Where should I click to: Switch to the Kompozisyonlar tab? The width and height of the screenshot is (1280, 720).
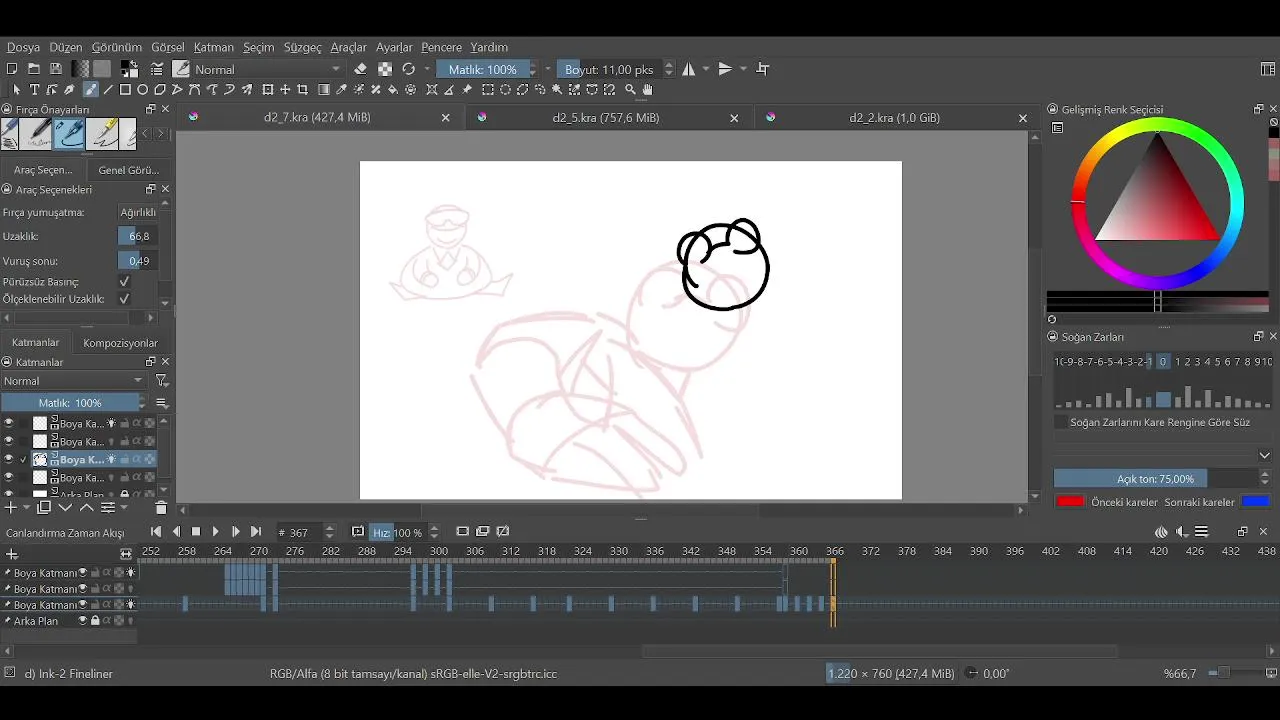coord(120,342)
